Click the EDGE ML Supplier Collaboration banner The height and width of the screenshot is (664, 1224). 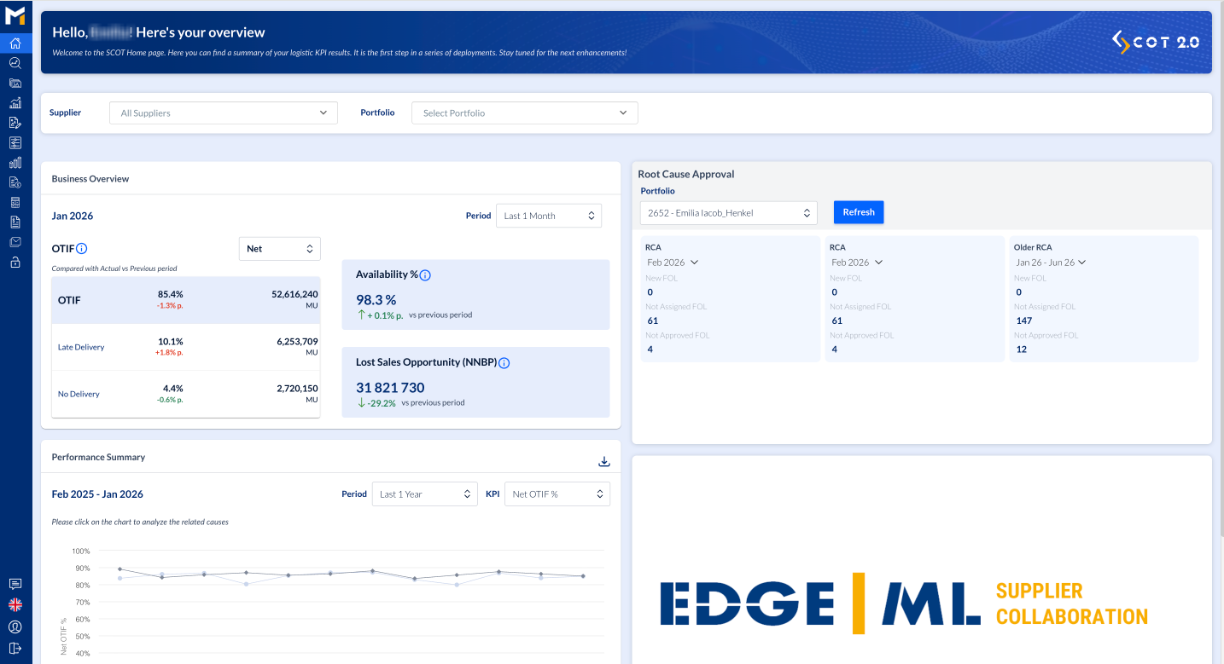point(905,604)
